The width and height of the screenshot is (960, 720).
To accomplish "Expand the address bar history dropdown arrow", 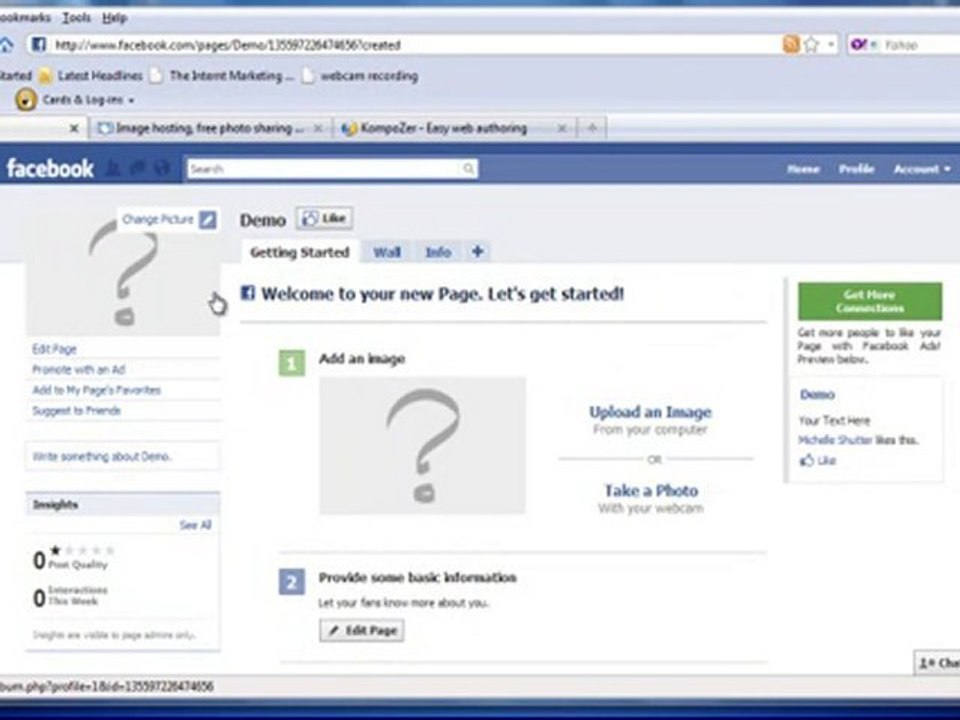I will coord(831,44).
